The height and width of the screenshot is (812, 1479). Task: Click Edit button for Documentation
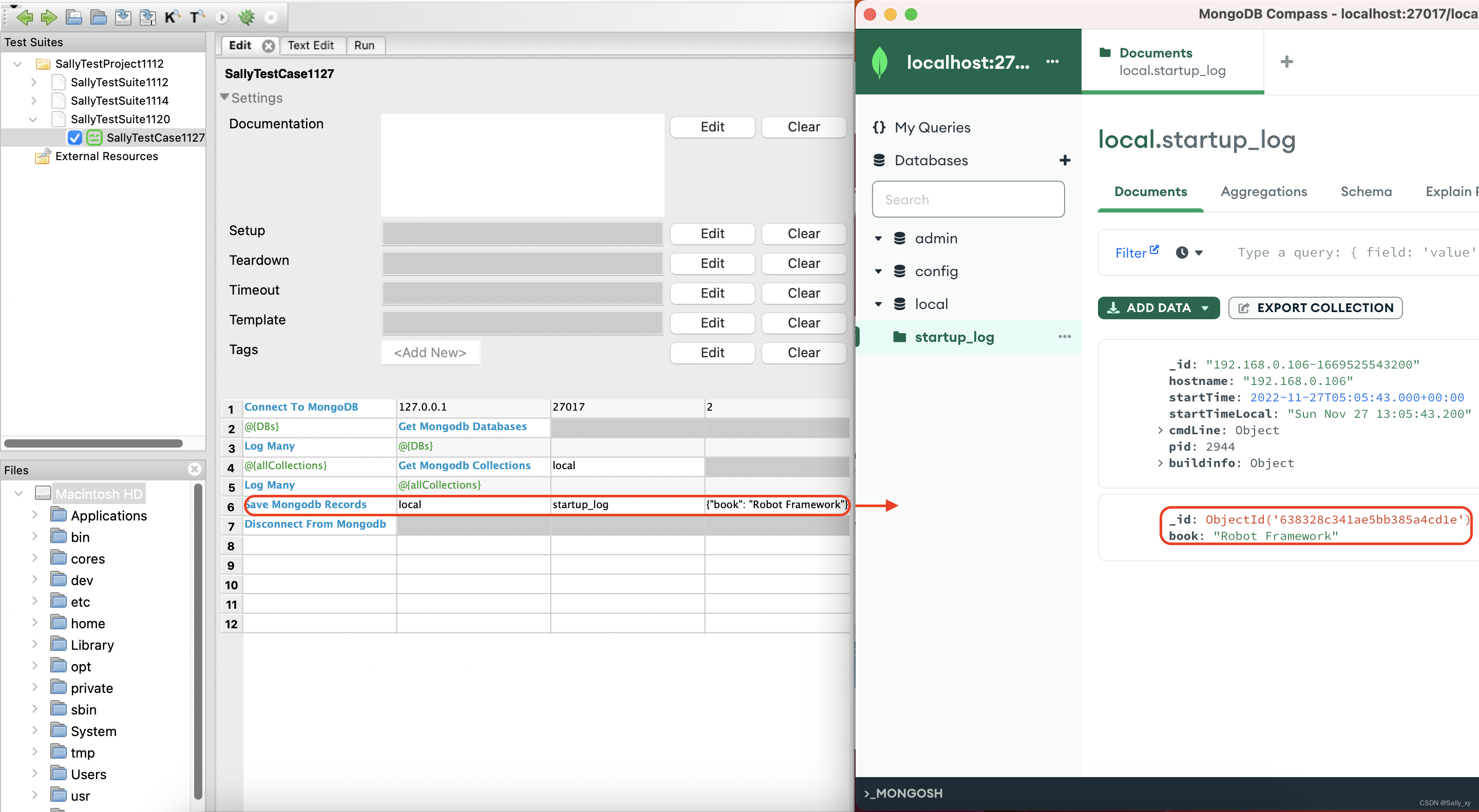pyautogui.click(x=712, y=127)
